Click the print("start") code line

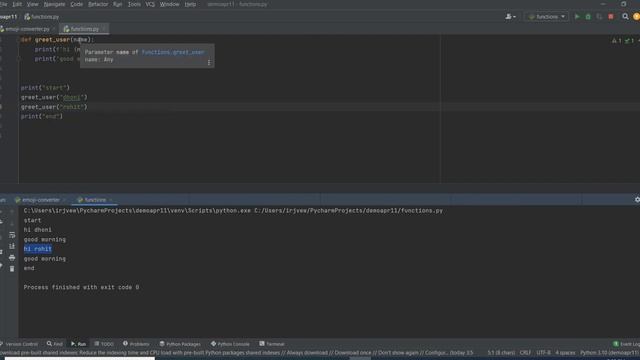45,88
